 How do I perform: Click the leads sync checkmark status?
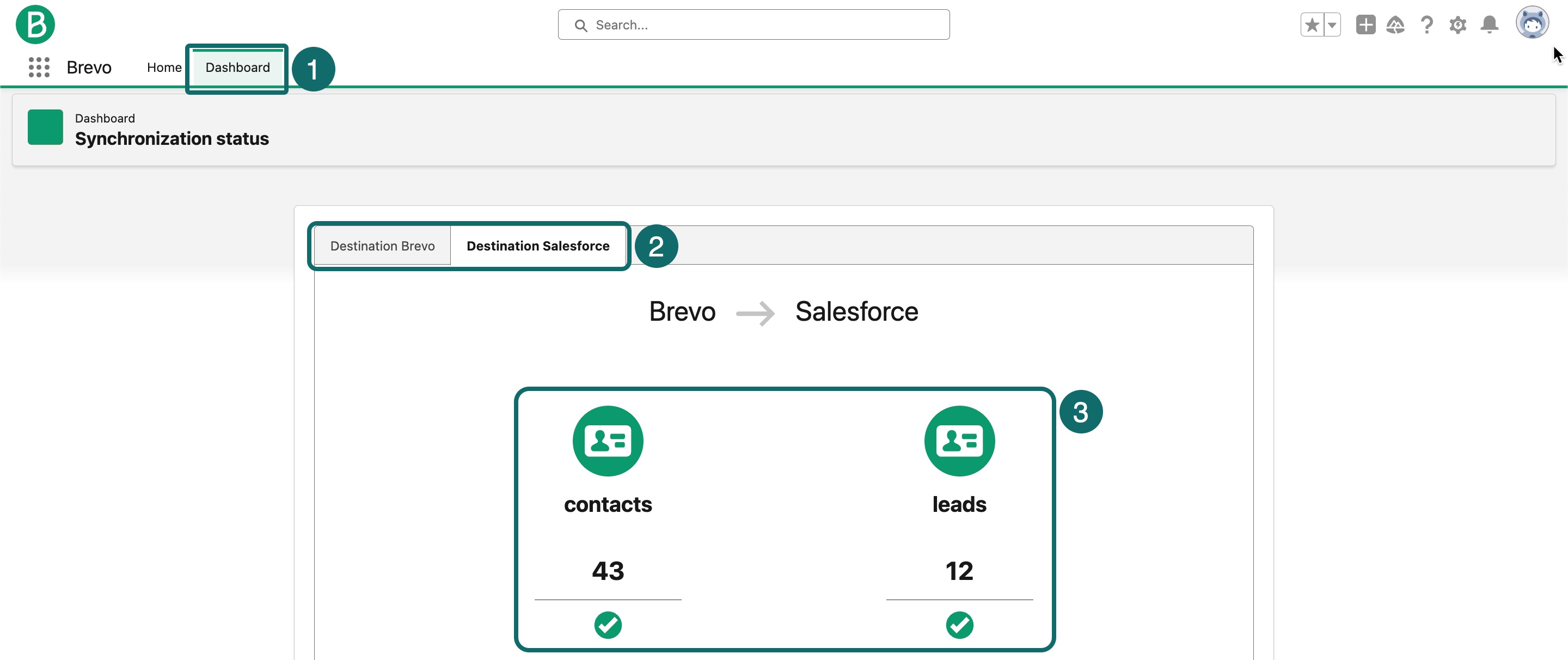[x=959, y=625]
